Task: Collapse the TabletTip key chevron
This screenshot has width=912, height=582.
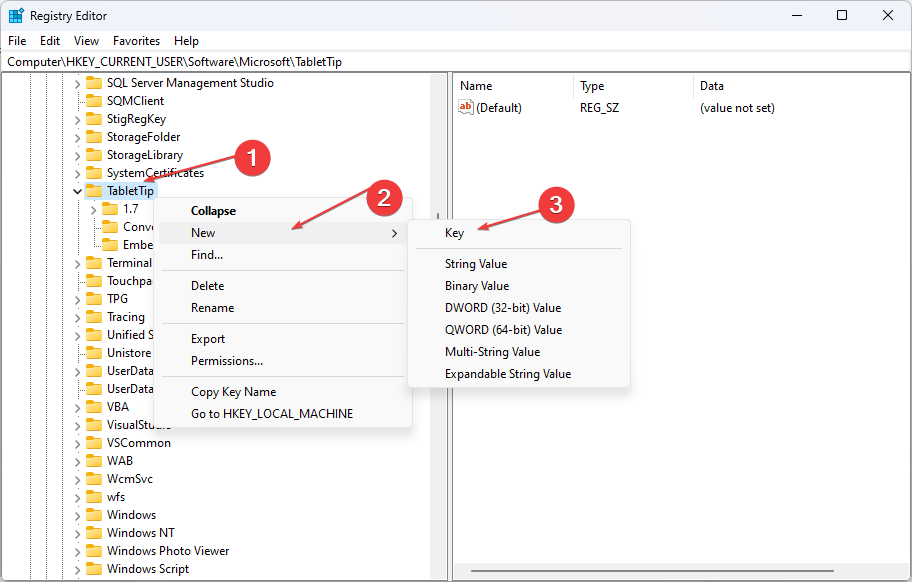Action: point(77,191)
